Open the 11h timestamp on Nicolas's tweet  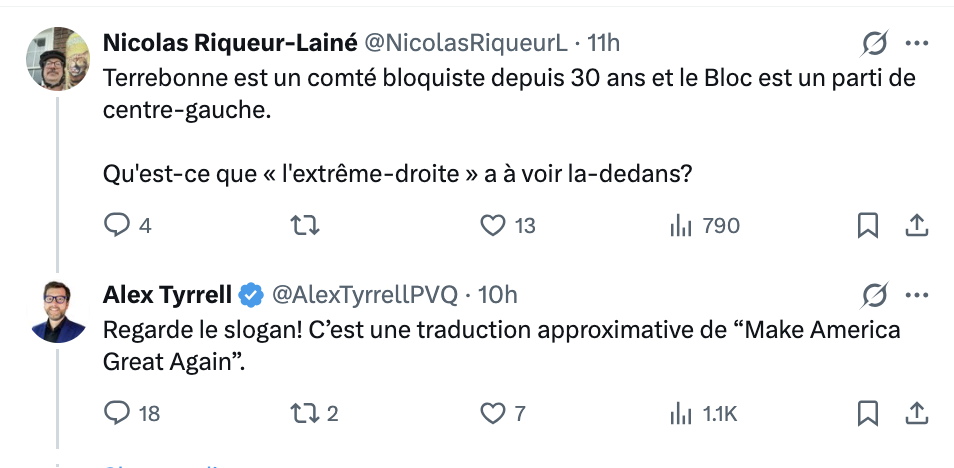(x=604, y=43)
